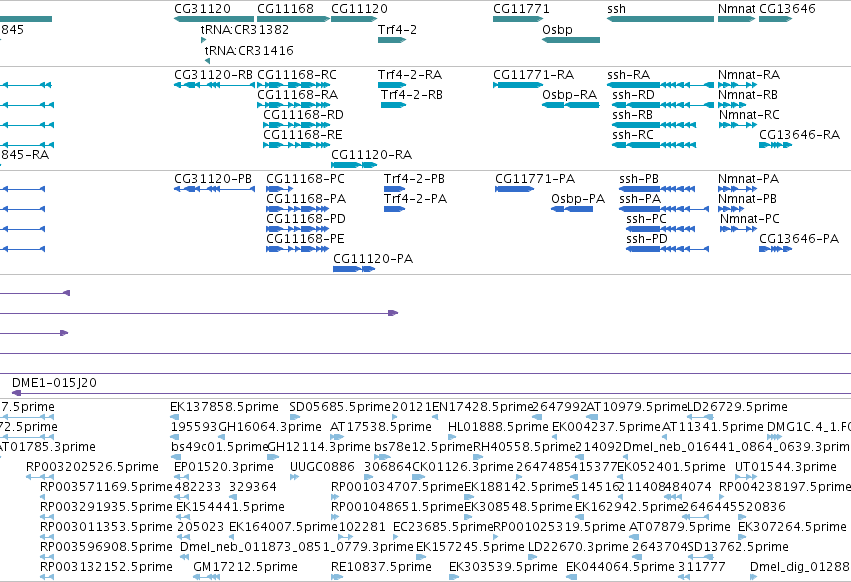Select Trf4-2-RB transcript label
This screenshot has height=582, width=851.
tap(411, 94)
